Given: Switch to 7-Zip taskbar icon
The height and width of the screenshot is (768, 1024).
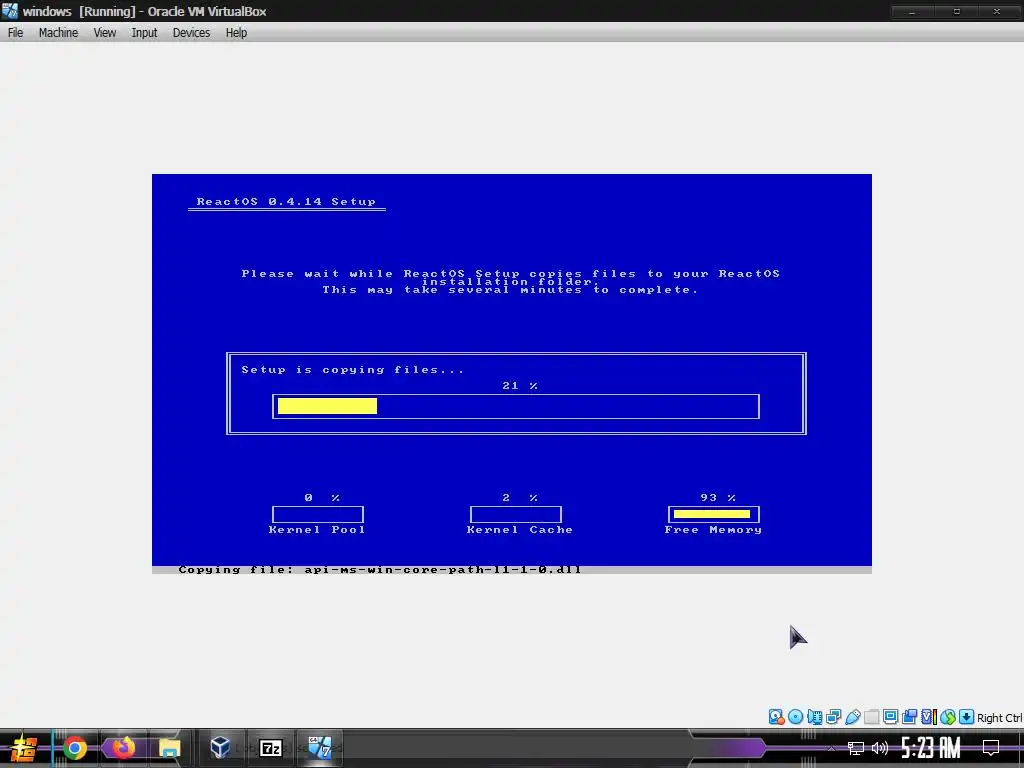Looking at the screenshot, I should pos(270,748).
